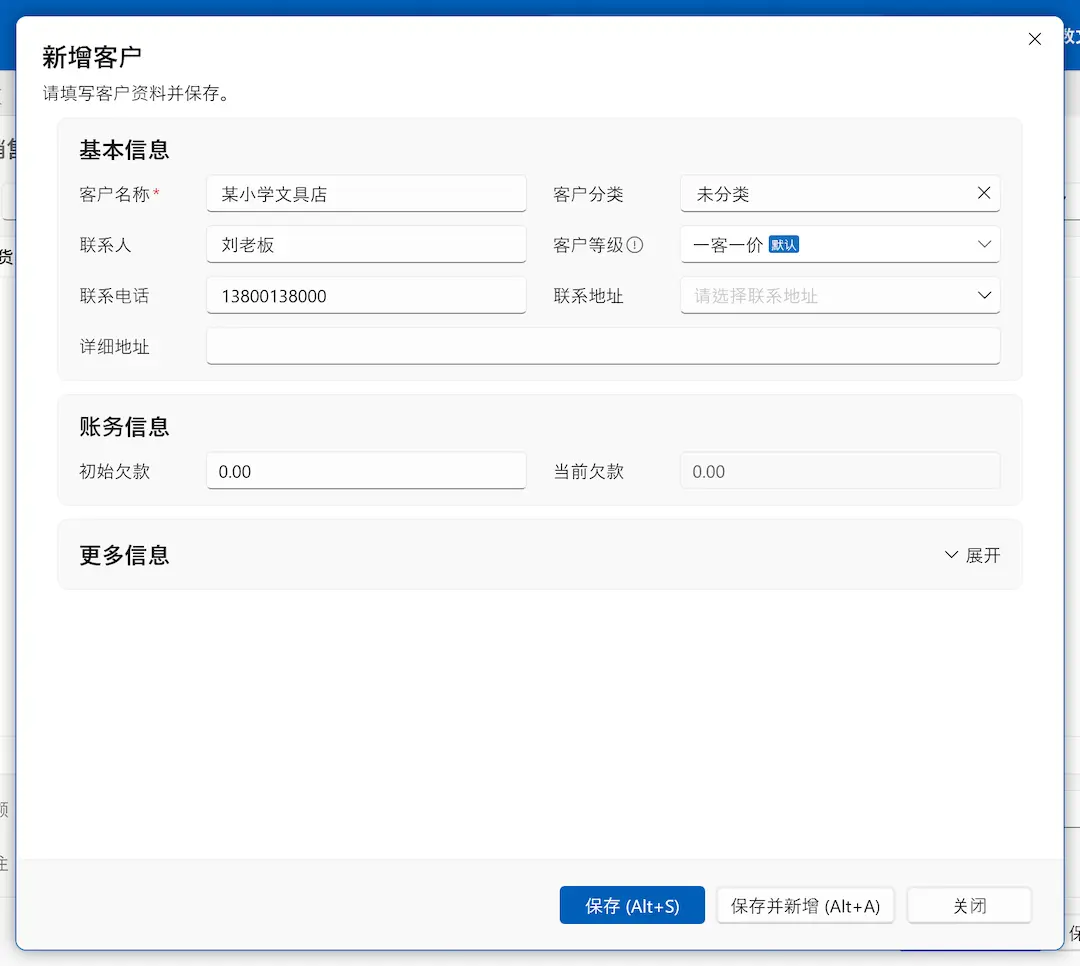The height and width of the screenshot is (966, 1080).
Task: Click the 账务信息 section heading
Action: click(x=124, y=427)
